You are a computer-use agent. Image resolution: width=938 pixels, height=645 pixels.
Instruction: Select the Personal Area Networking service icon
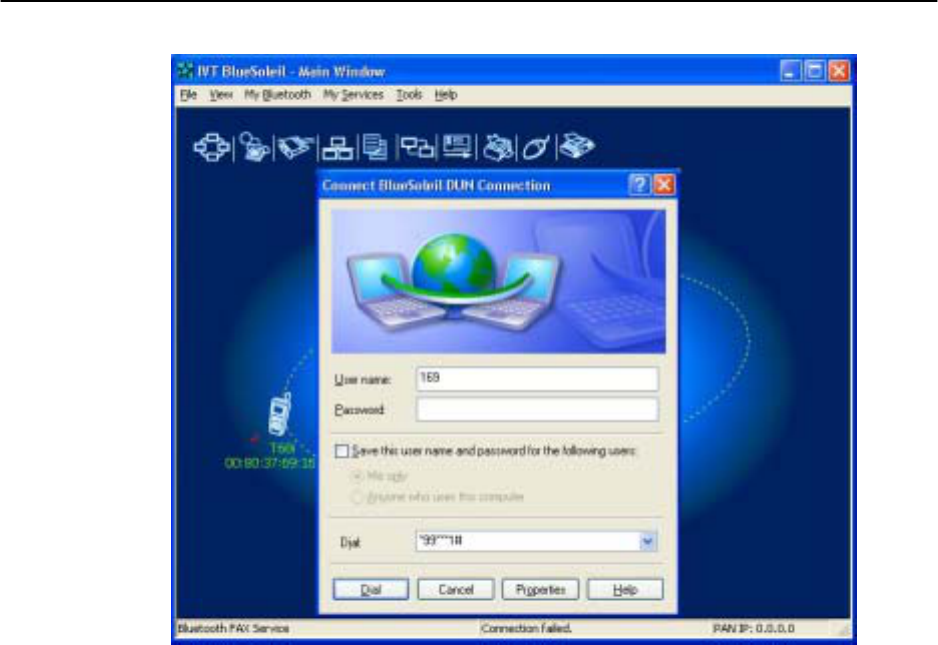[212, 147]
